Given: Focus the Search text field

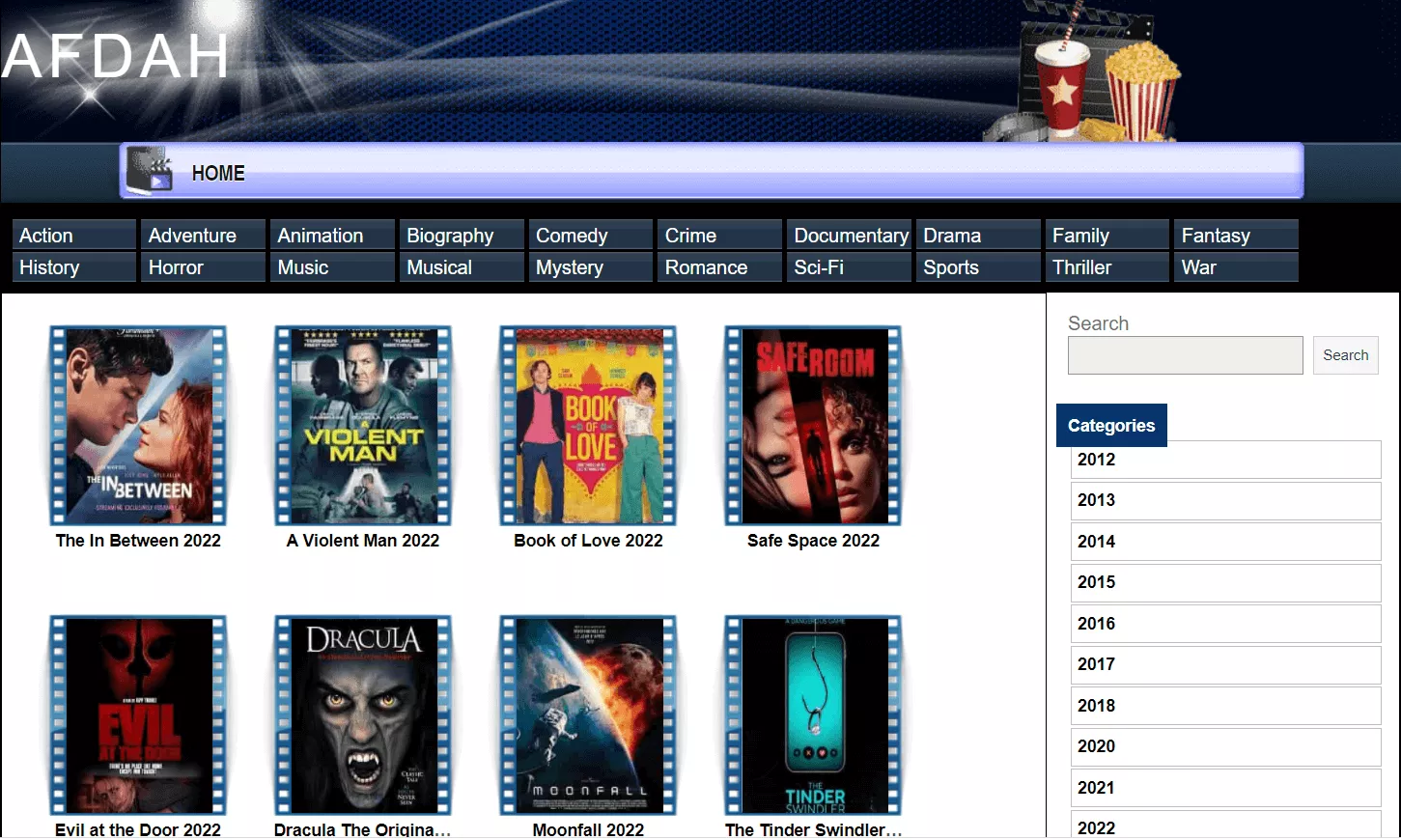Looking at the screenshot, I should point(1185,355).
